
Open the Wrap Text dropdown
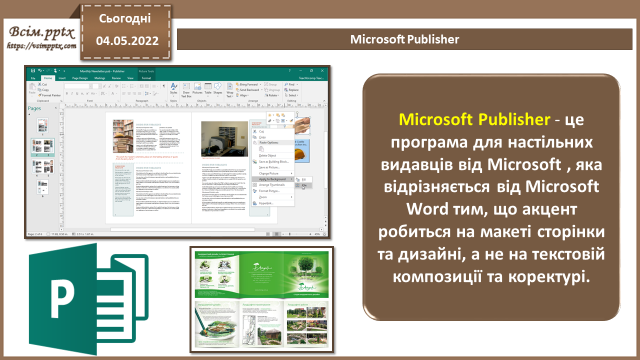230,90
